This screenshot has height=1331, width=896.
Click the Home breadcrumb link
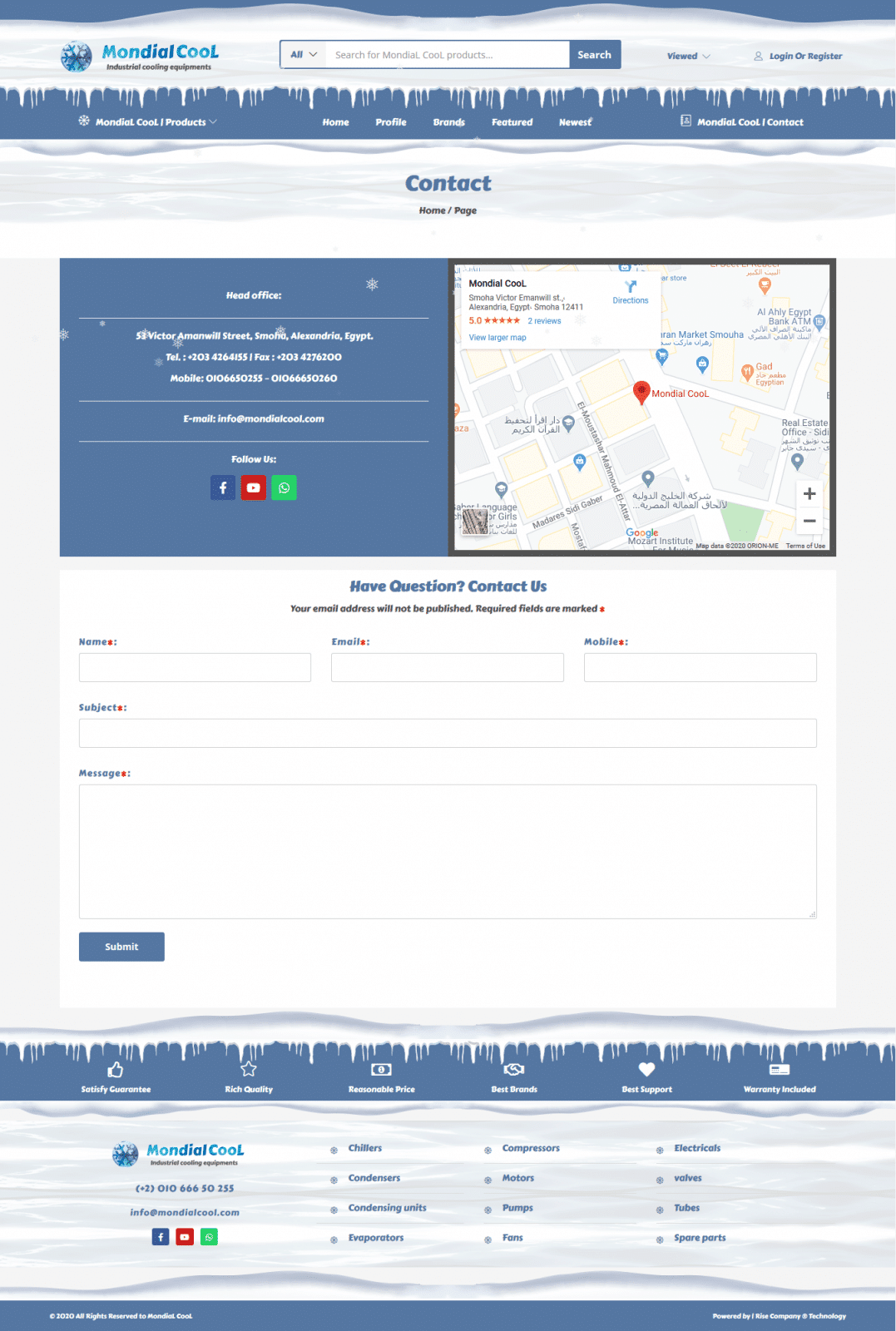tap(432, 210)
